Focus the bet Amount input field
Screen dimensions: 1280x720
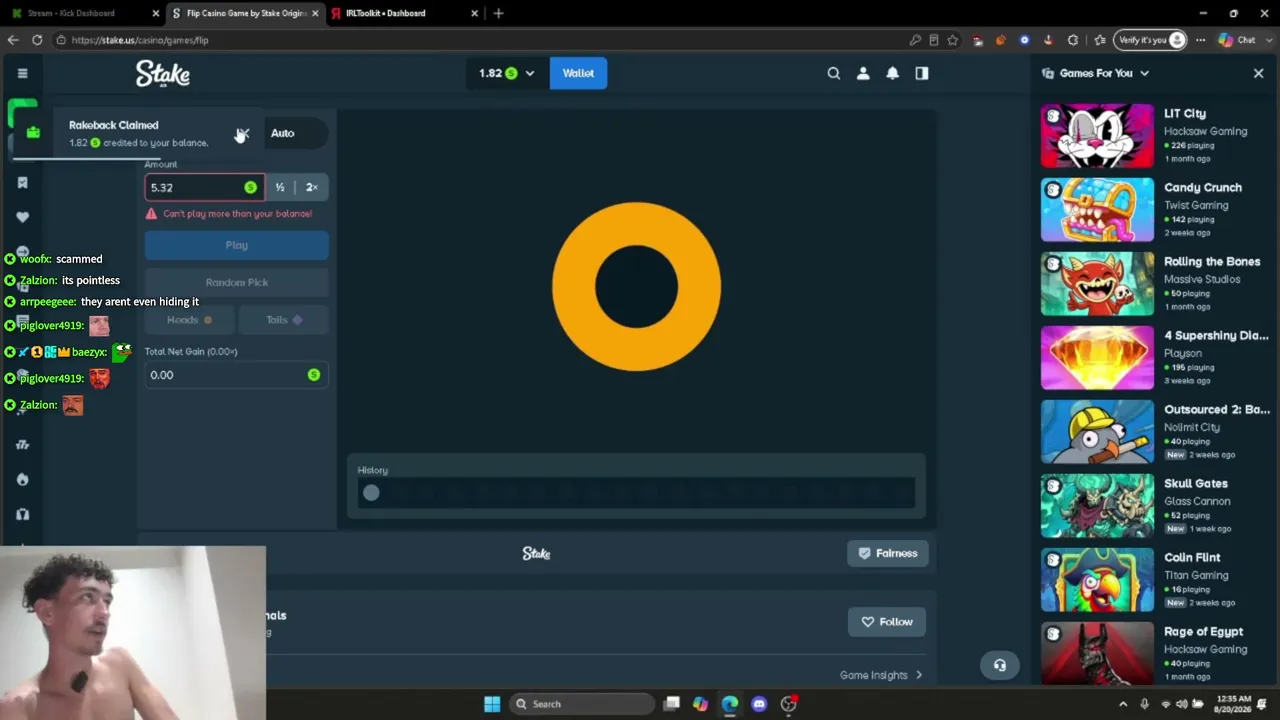click(204, 187)
